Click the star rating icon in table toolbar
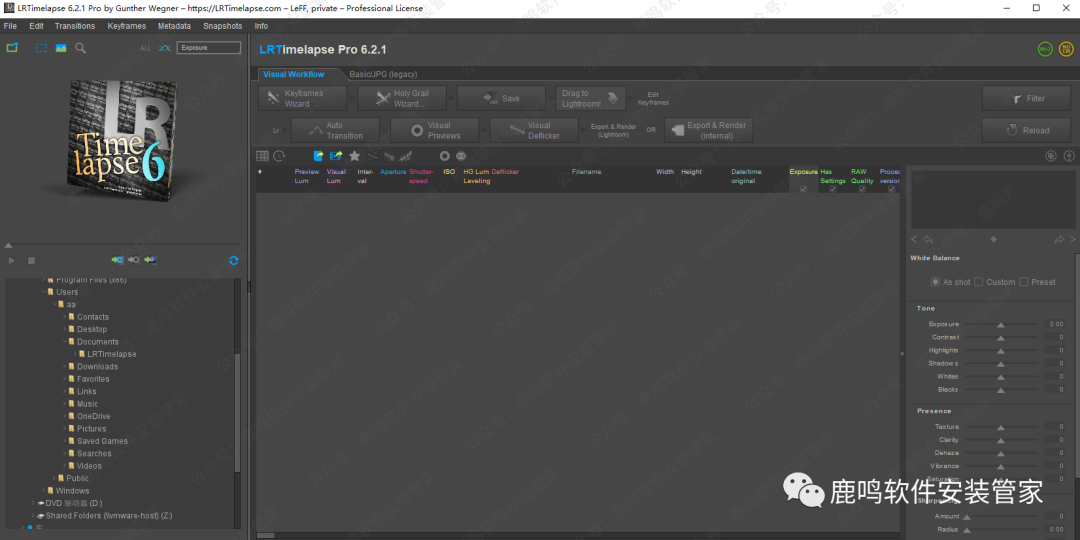This screenshot has width=1080, height=540. coord(354,156)
